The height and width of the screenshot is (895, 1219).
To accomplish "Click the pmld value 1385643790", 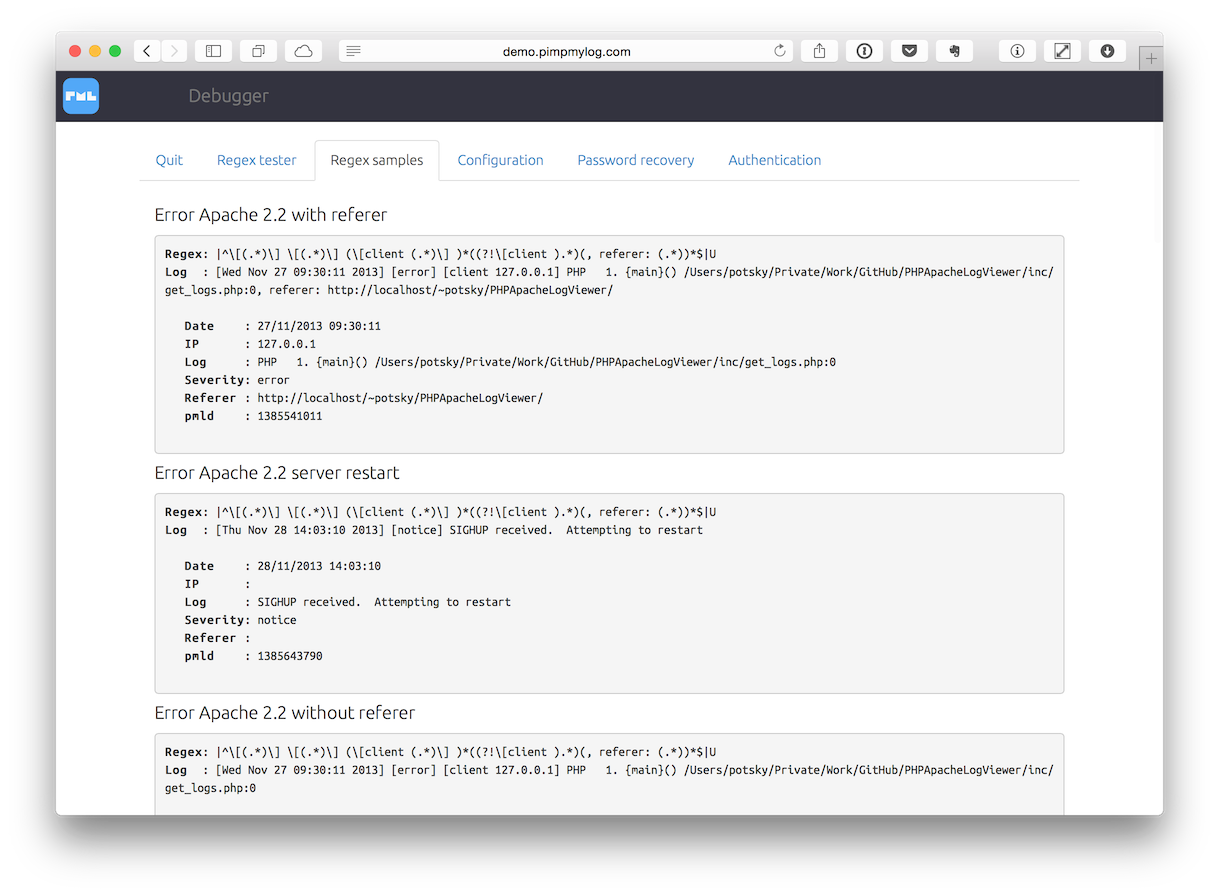I will click(290, 656).
